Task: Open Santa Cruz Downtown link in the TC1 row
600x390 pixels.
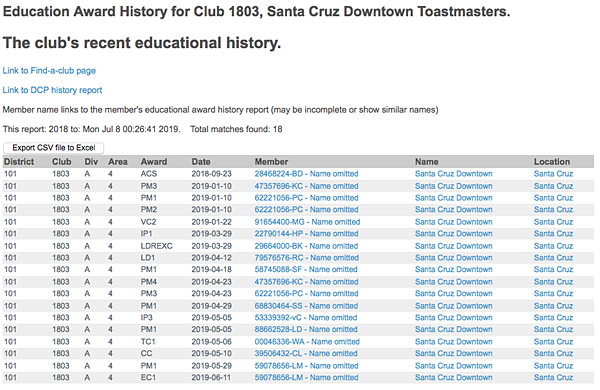Action: [x=453, y=342]
